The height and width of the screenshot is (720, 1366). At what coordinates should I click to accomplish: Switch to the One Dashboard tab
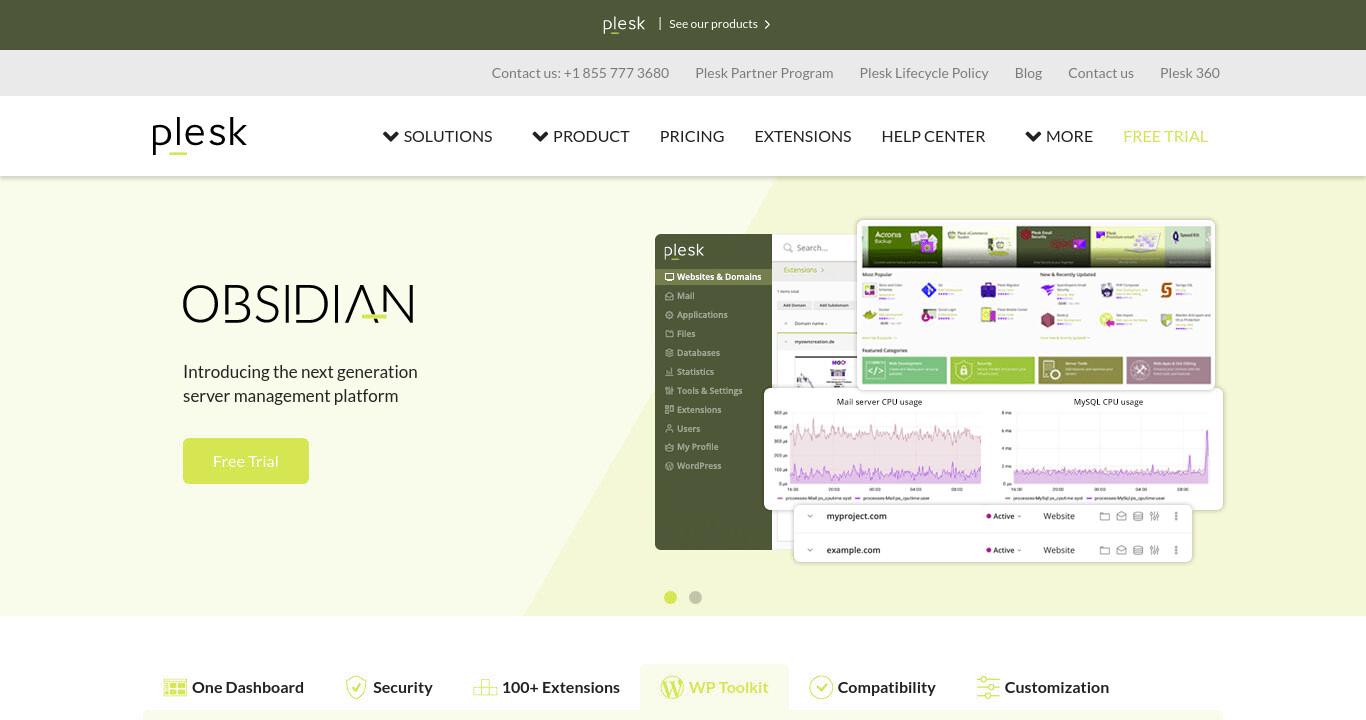pyautogui.click(x=233, y=687)
